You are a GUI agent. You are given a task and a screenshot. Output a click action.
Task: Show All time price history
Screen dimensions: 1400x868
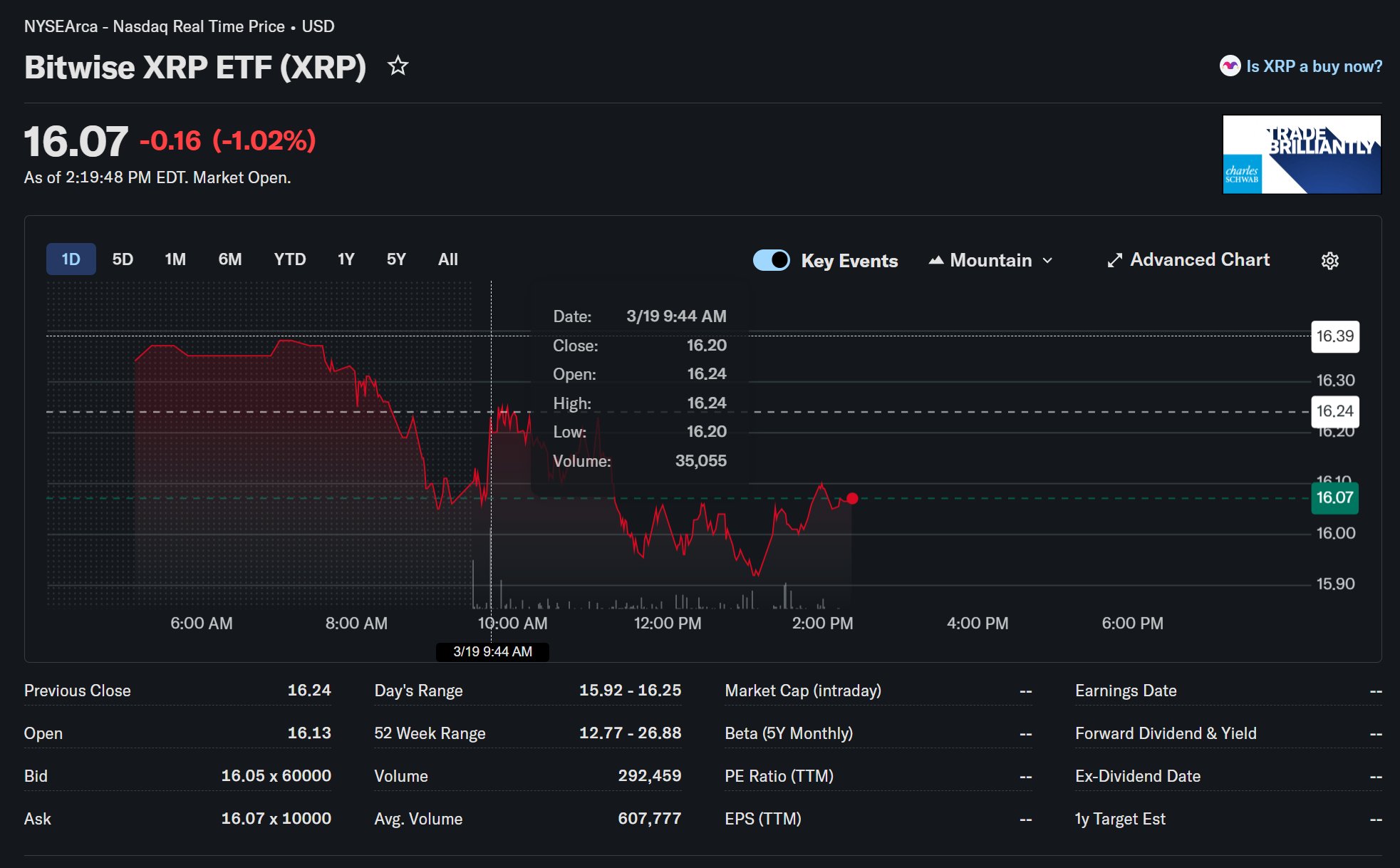(x=447, y=259)
